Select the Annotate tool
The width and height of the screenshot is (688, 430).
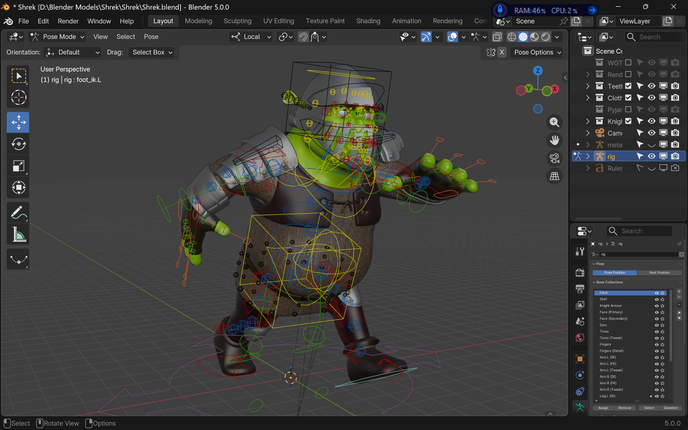(x=18, y=213)
